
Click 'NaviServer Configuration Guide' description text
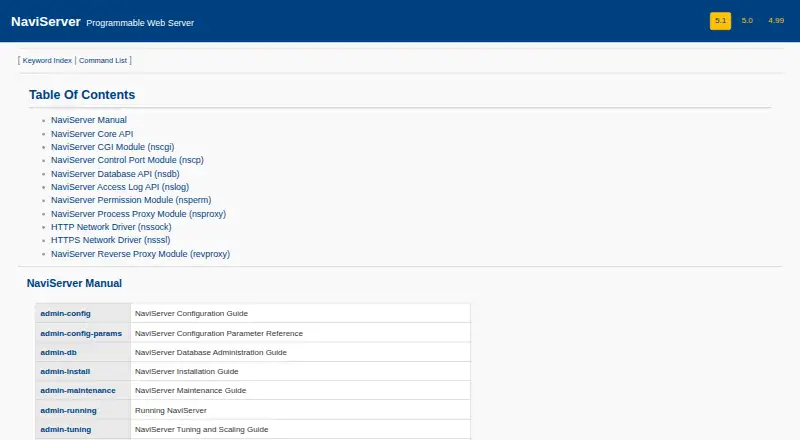[x=191, y=313]
